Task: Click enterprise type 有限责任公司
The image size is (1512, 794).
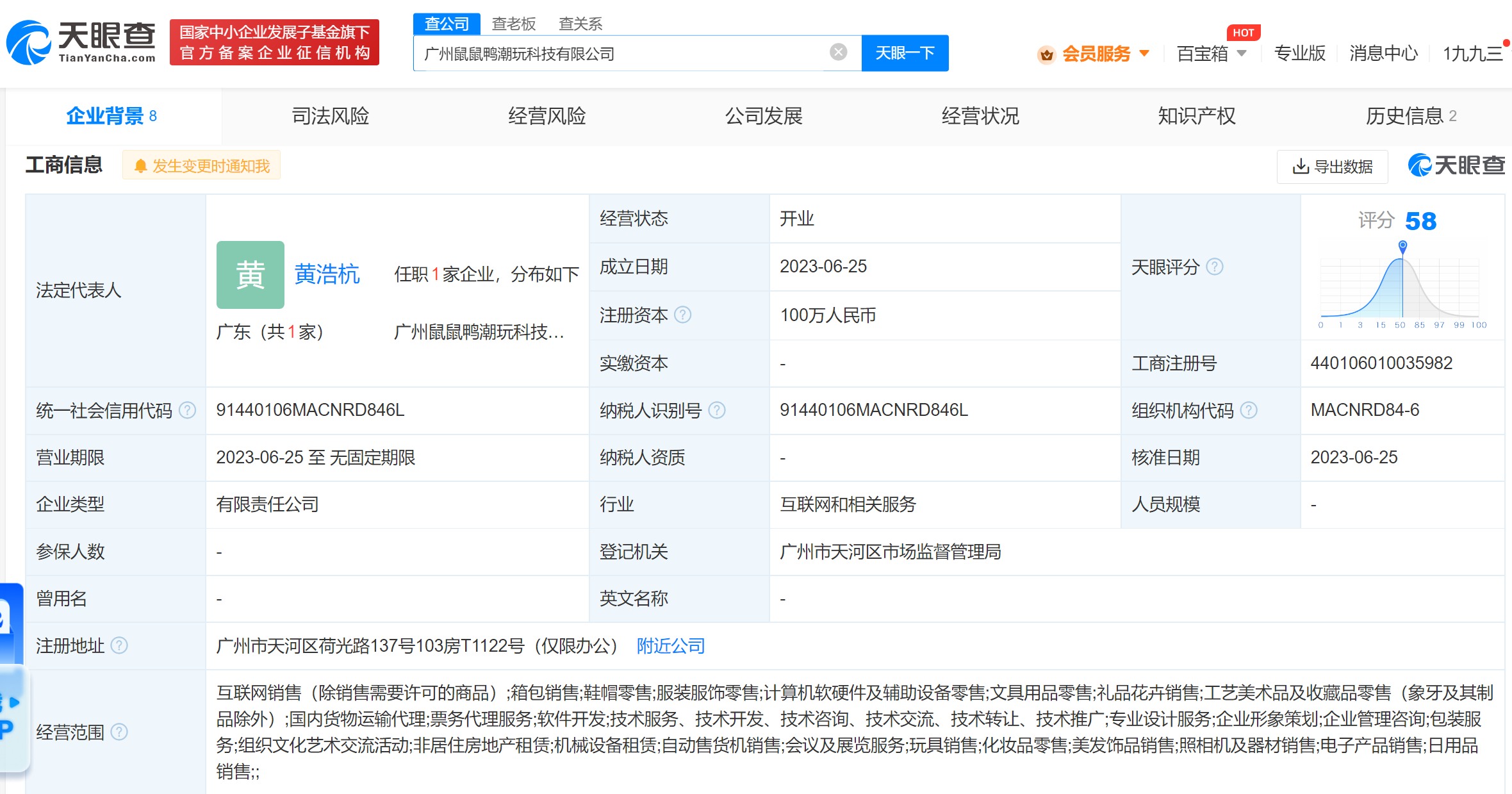Action: (267, 504)
